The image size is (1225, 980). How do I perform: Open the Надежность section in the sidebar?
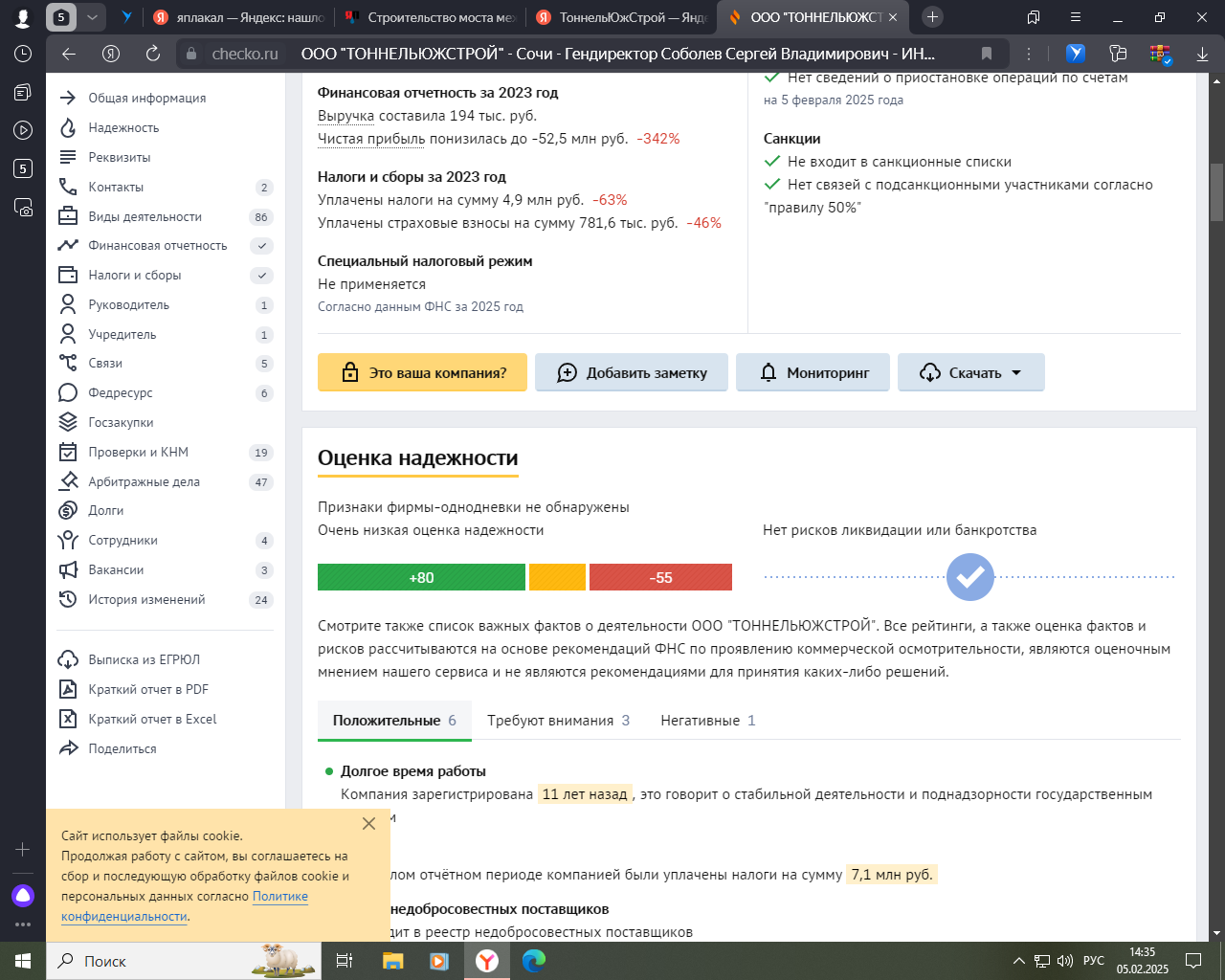(123, 127)
